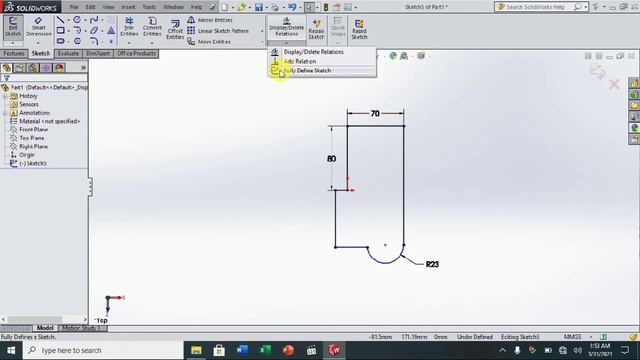The image size is (640, 360).
Task: Open the DisplayManager panel tab
Action: pyautogui.click(x=60, y=68)
